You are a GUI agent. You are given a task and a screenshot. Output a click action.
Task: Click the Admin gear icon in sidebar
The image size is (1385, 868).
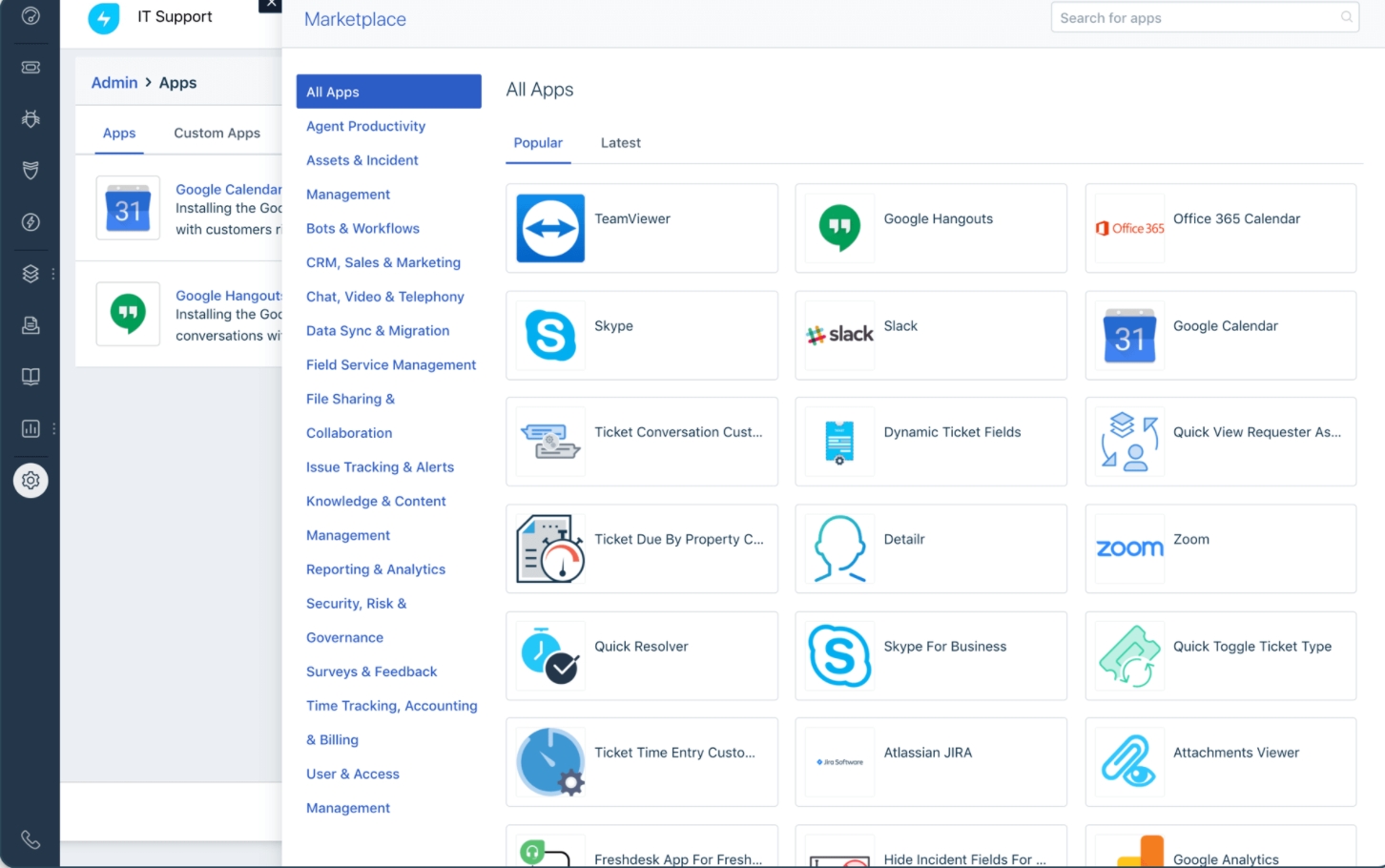31,481
